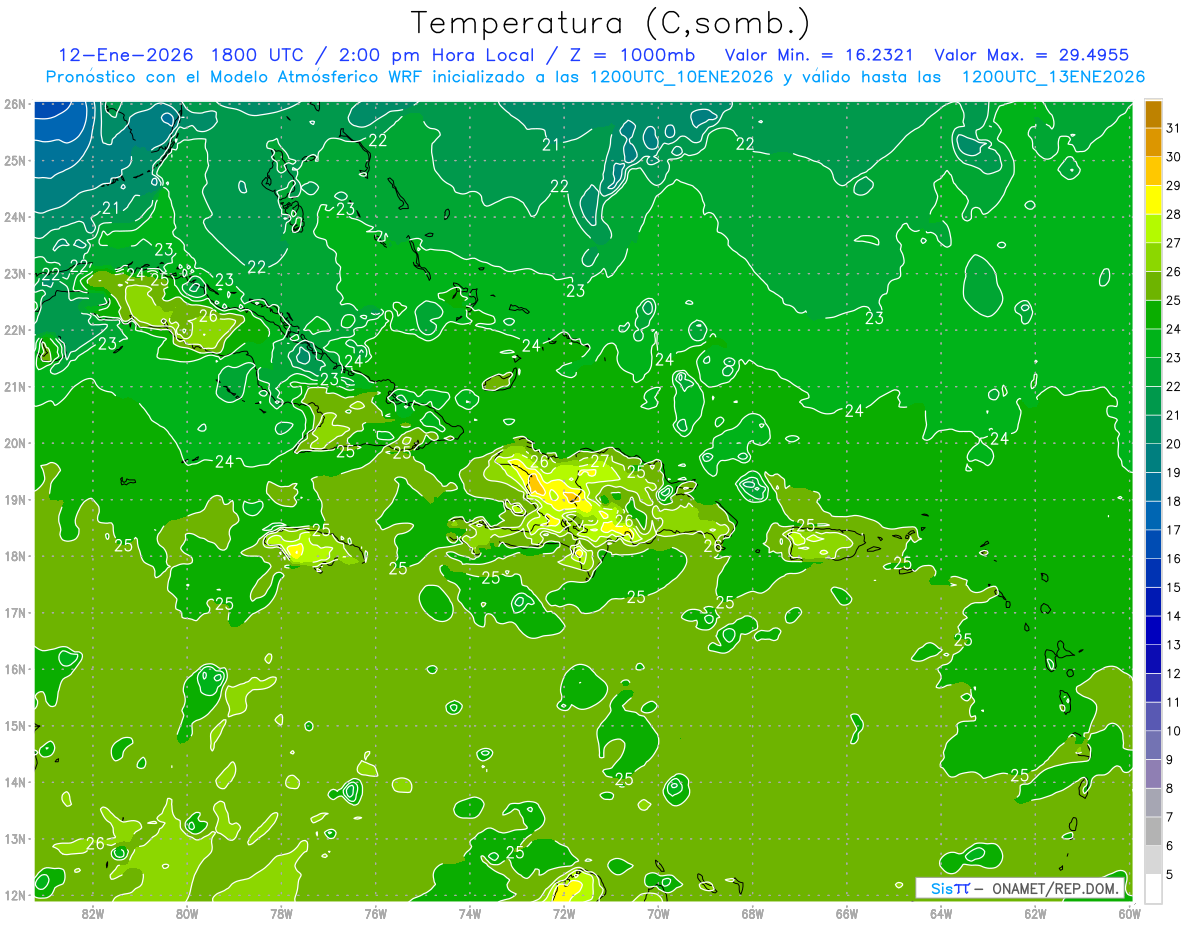Click the colorbar label 28
Viewport: 1200px width, 927px height.
coord(1174,215)
